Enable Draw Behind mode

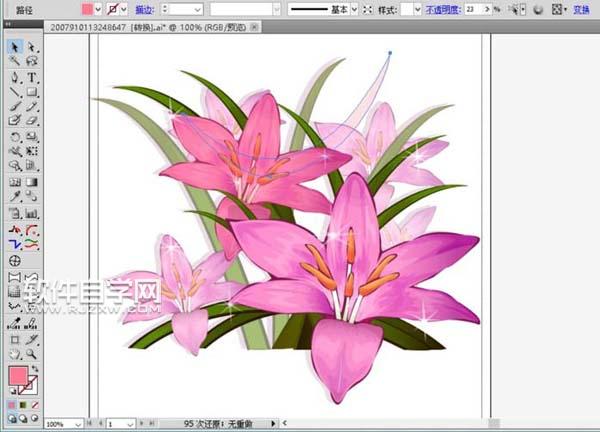pyautogui.click(x=23, y=418)
